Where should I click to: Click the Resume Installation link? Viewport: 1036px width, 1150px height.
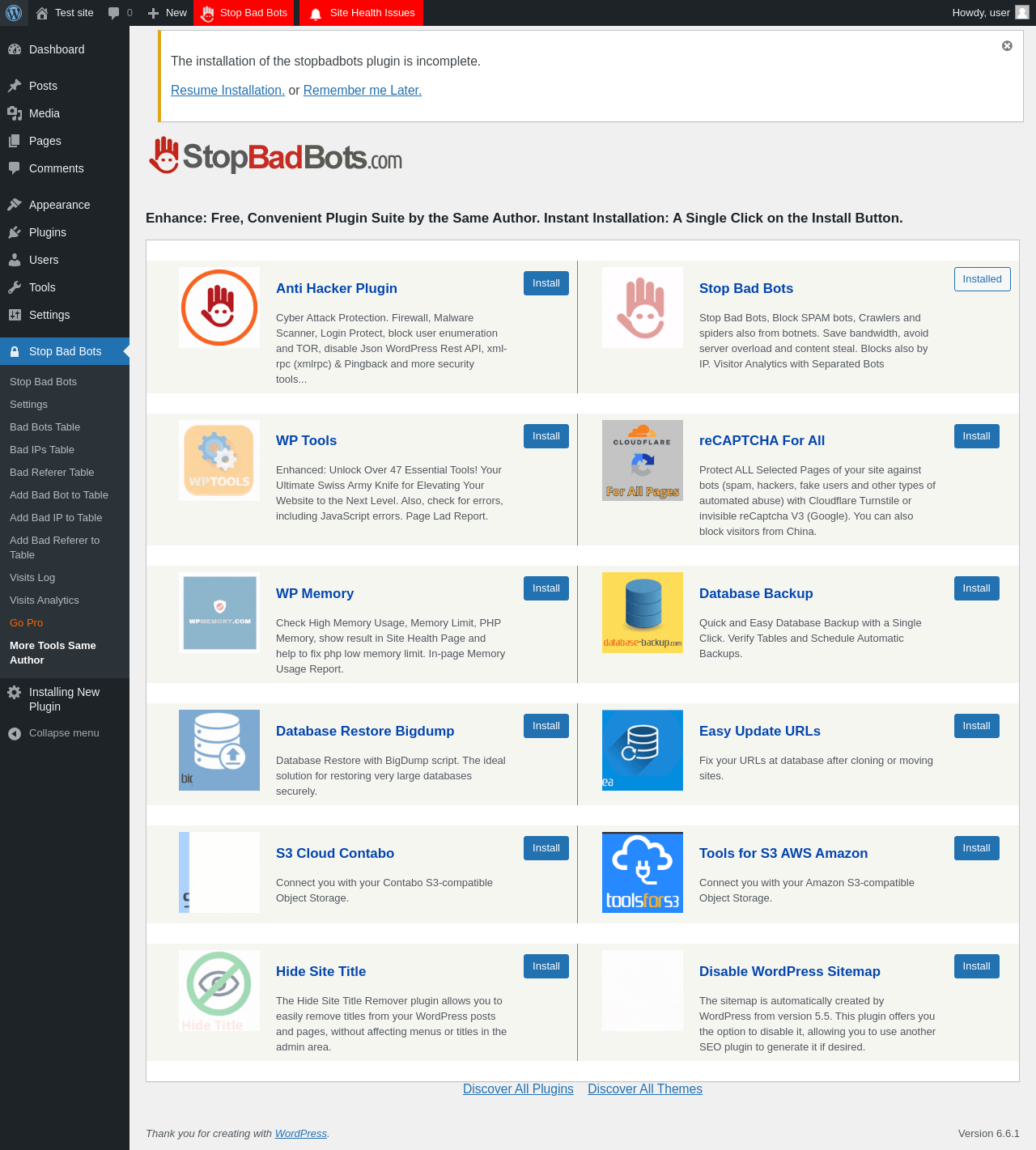click(x=227, y=91)
